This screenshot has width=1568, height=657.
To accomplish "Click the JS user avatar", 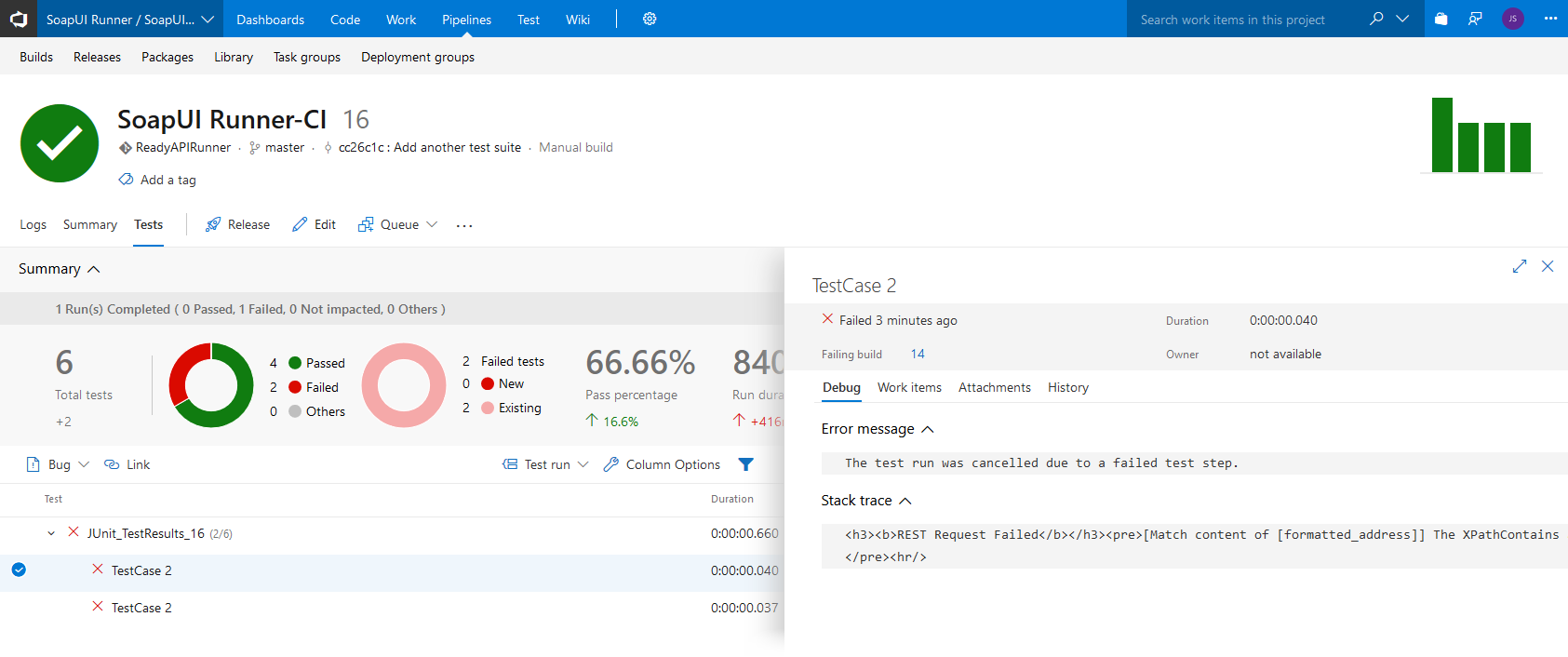I will coord(1513,19).
